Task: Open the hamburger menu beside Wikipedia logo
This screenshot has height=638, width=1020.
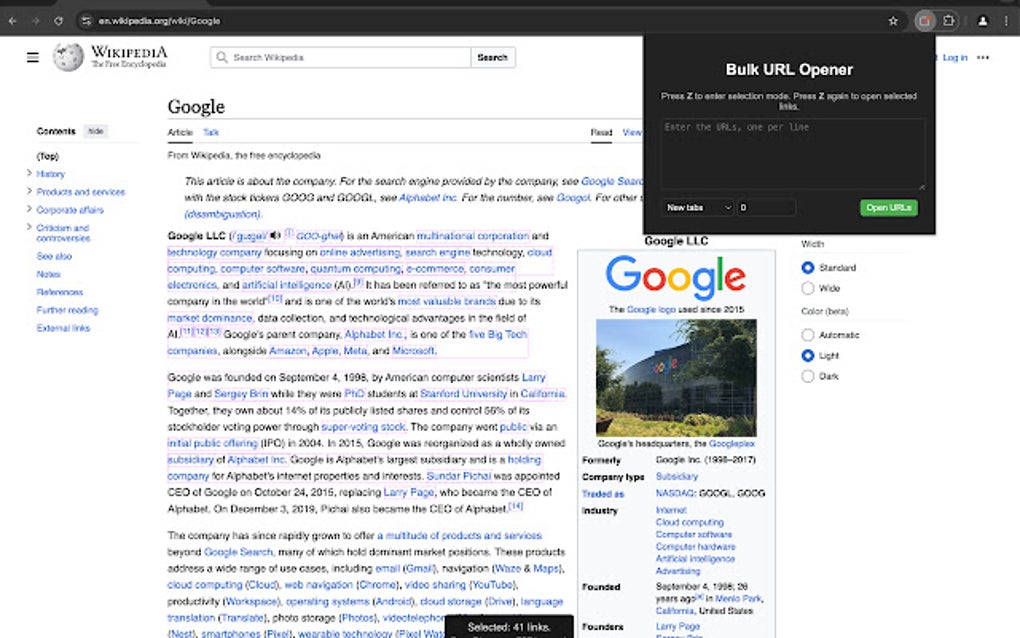Action: coord(33,57)
